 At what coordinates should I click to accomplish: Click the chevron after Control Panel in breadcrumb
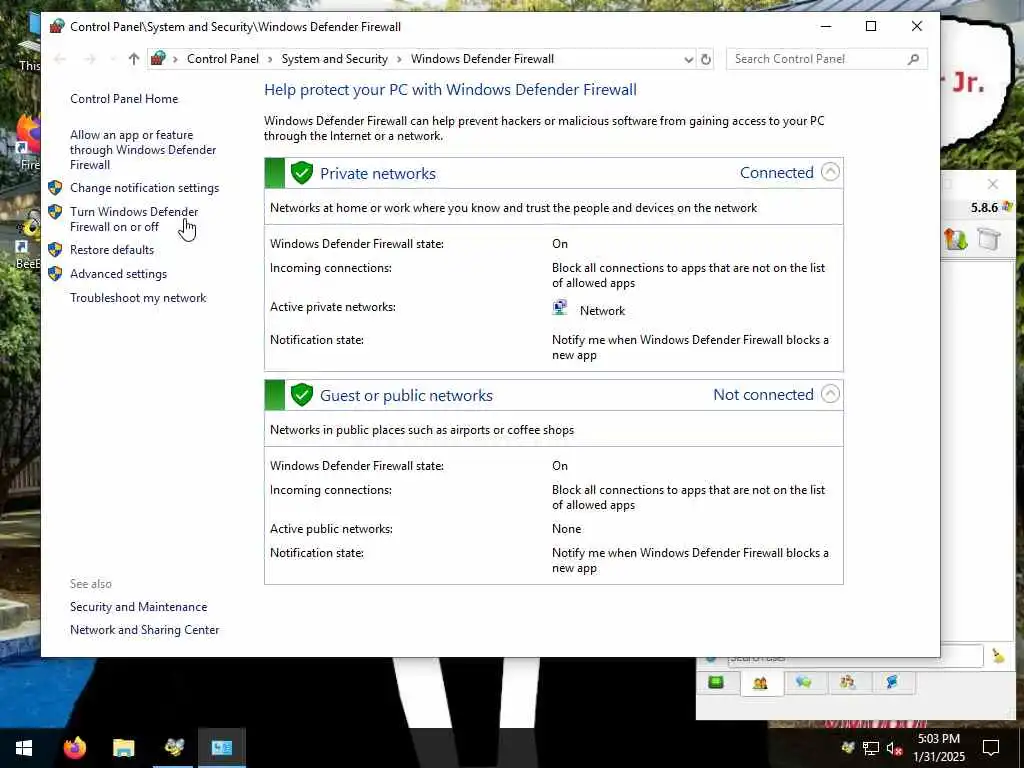tap(270, 59)
